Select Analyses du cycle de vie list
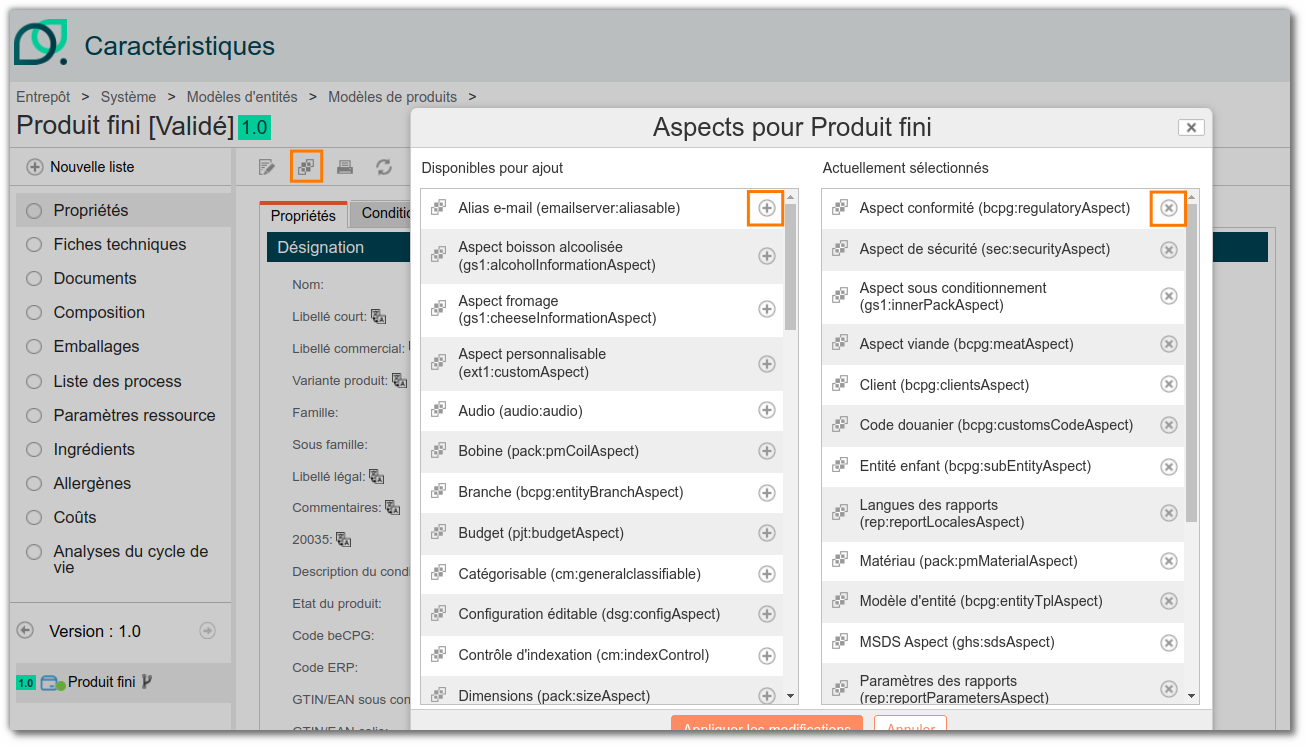1306x746 pixels. pos(121,559)
